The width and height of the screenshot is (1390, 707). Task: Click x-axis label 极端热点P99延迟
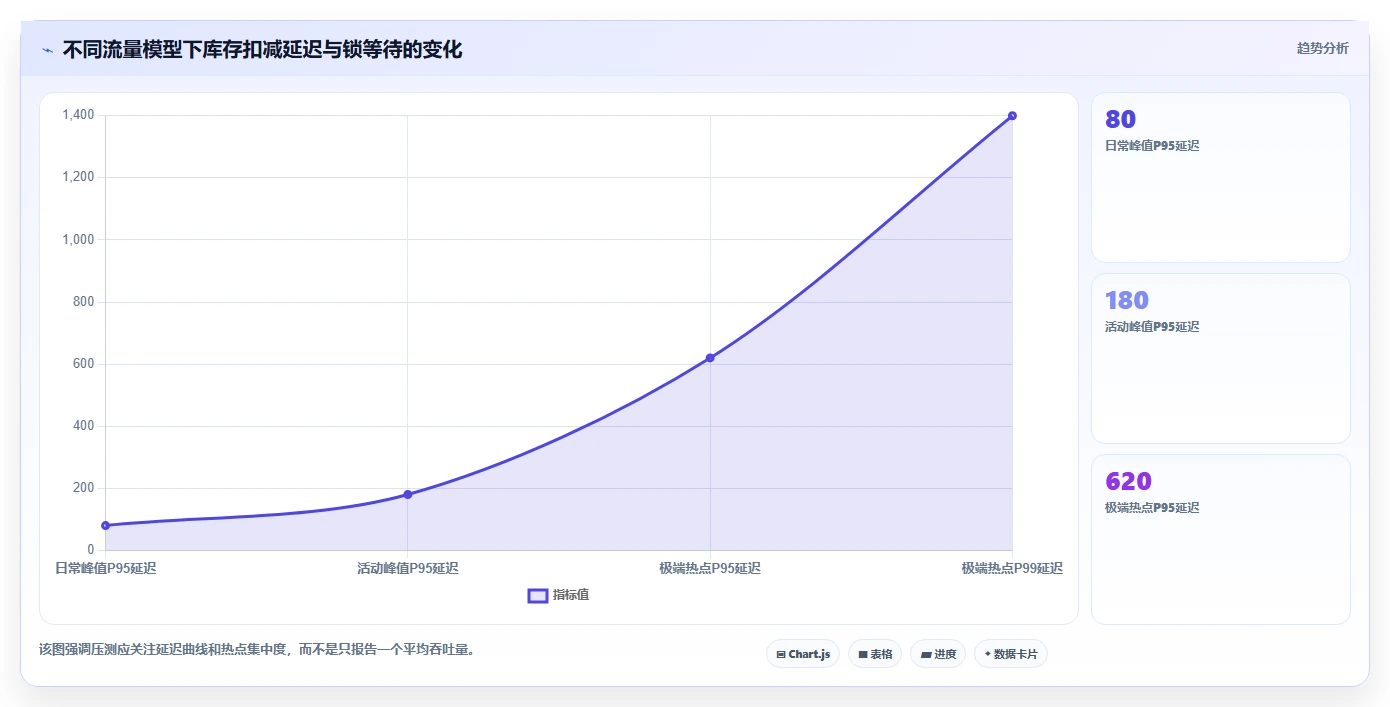(x=1012, y=568)
